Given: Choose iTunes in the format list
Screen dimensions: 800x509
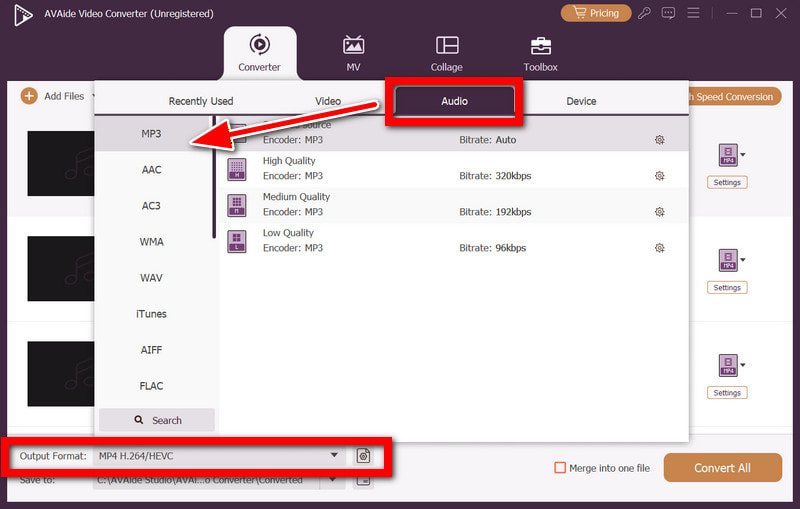Looking at the screenshot, I should (x=152, y=314).
